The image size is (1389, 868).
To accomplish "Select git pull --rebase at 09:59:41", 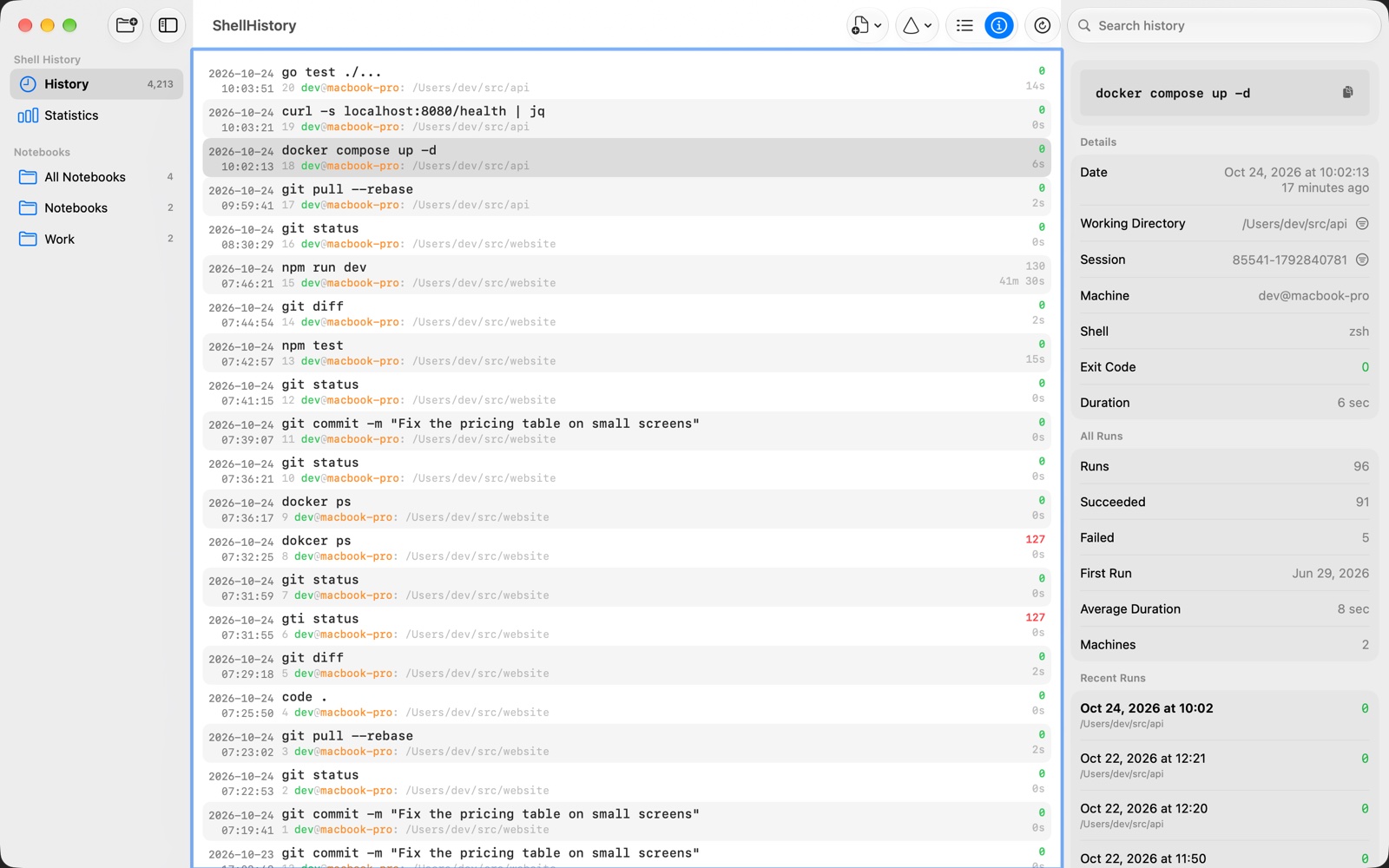I will (627, 197).
